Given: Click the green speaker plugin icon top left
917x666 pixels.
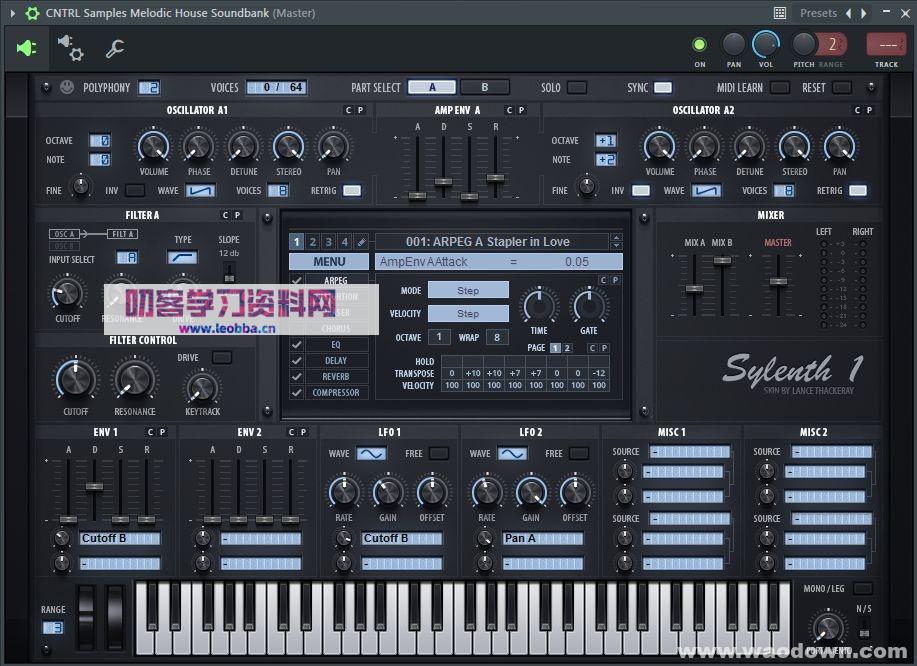Looking at the screenshot, I should pyautogui.click(x=25, y=48).
